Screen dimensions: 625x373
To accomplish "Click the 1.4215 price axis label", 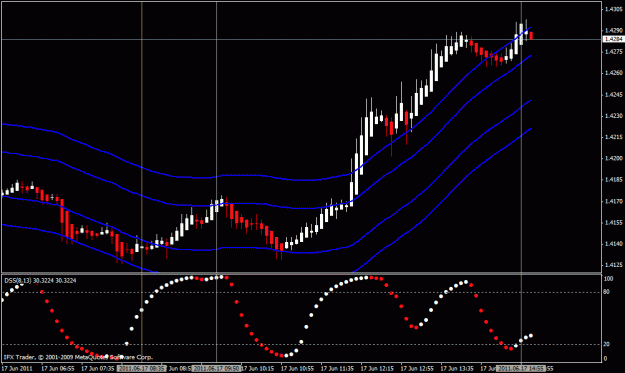I will (614, 137).
